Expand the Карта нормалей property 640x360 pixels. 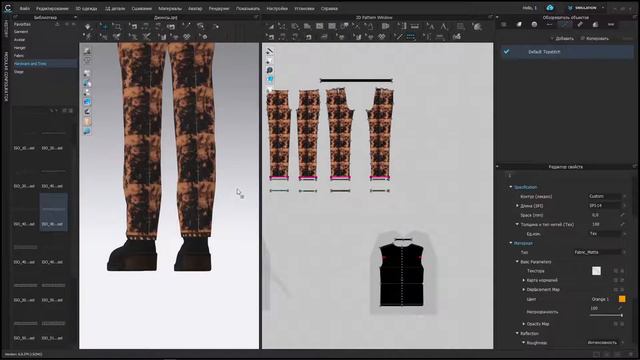524,280
